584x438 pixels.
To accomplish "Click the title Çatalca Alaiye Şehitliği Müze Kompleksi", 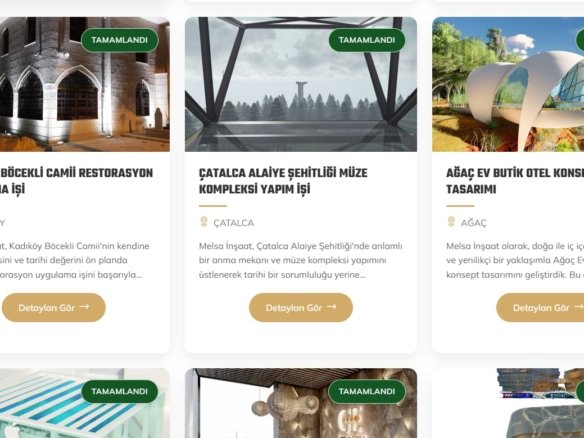I will 283,181.
